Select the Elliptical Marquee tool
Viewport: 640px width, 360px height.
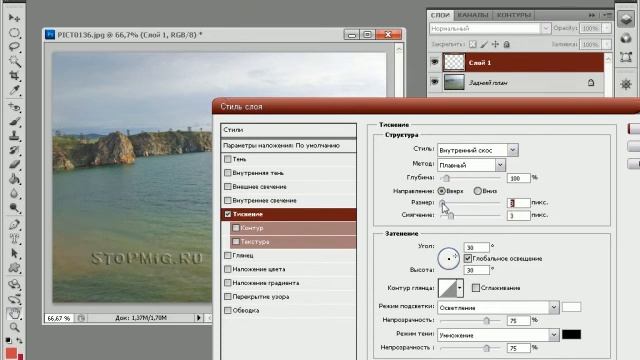coord(14,33)
